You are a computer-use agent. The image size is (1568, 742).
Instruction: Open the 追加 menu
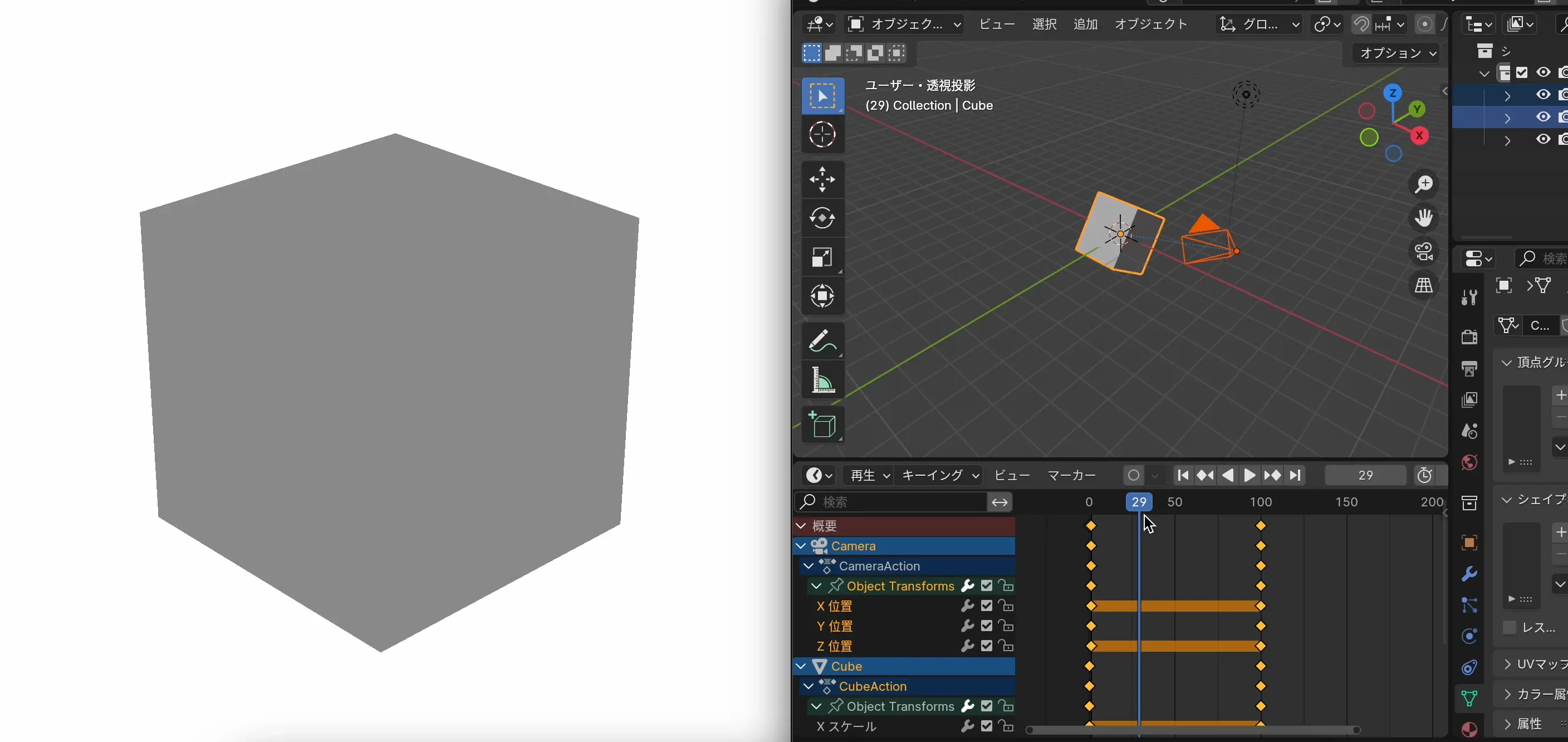[x=1085, y=25]
